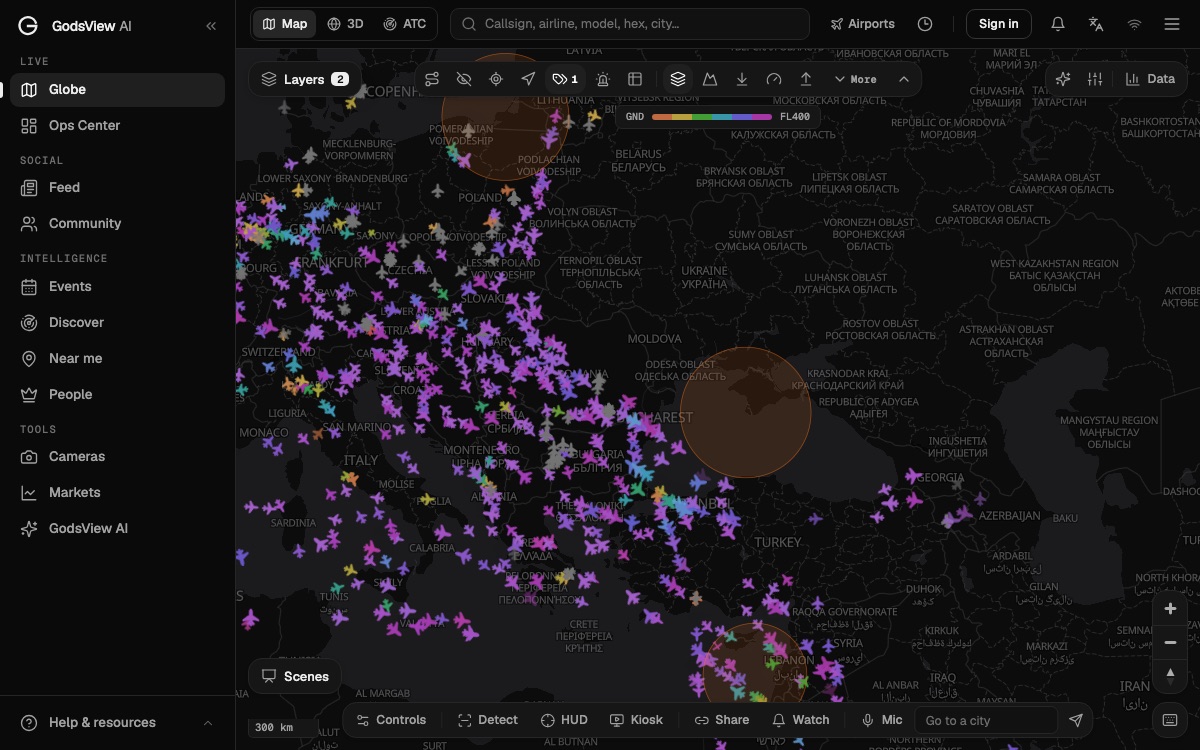Expand Help & resources section
This screenshot has height=750, width=1200.
[x=117, y=722]
